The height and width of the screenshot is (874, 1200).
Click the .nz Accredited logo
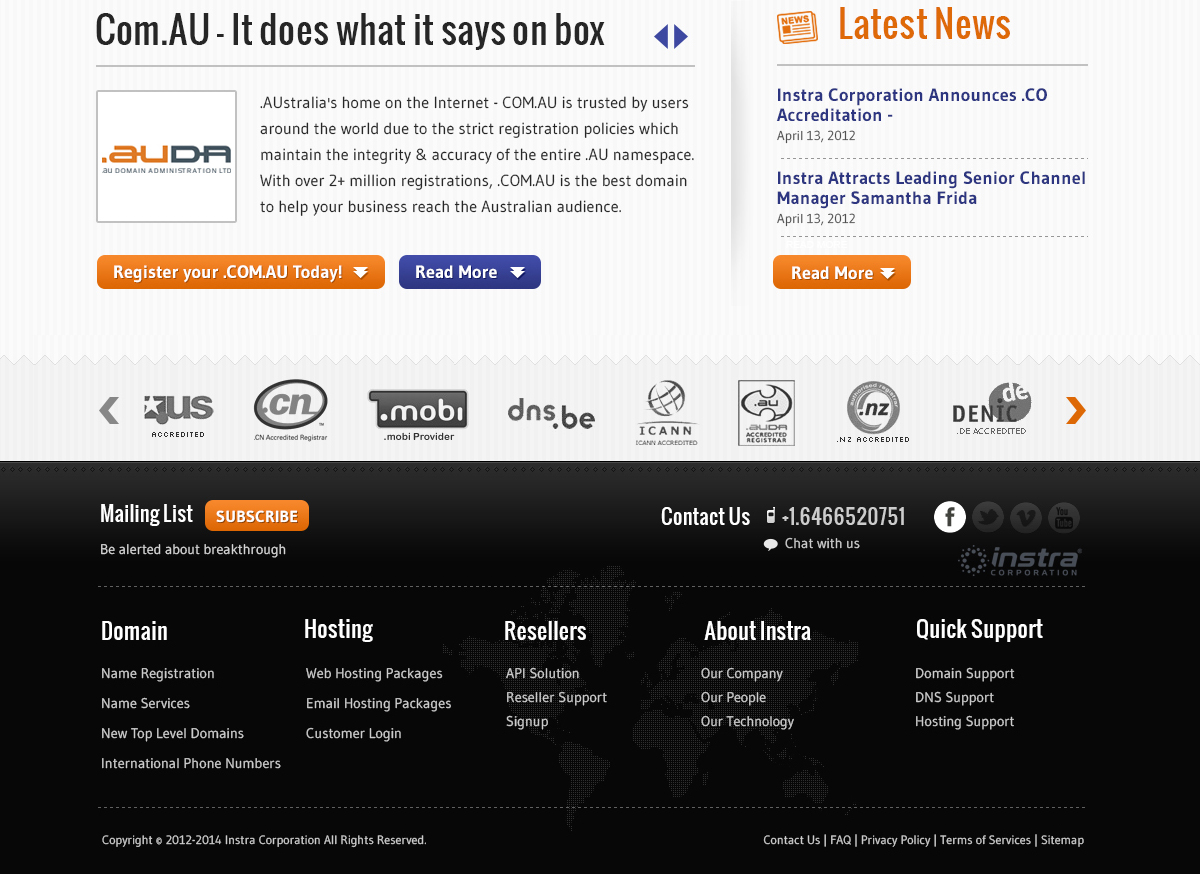(x=873, y=411)
